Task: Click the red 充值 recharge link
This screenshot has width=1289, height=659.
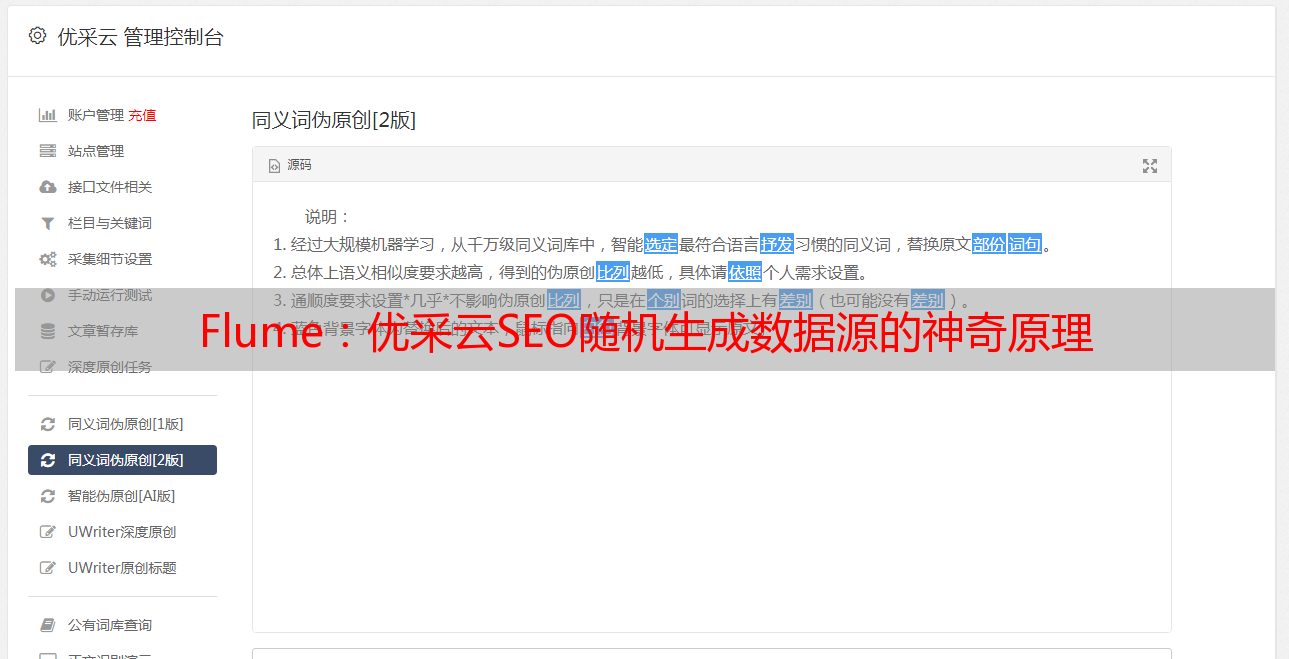Action: click(142, 115)
